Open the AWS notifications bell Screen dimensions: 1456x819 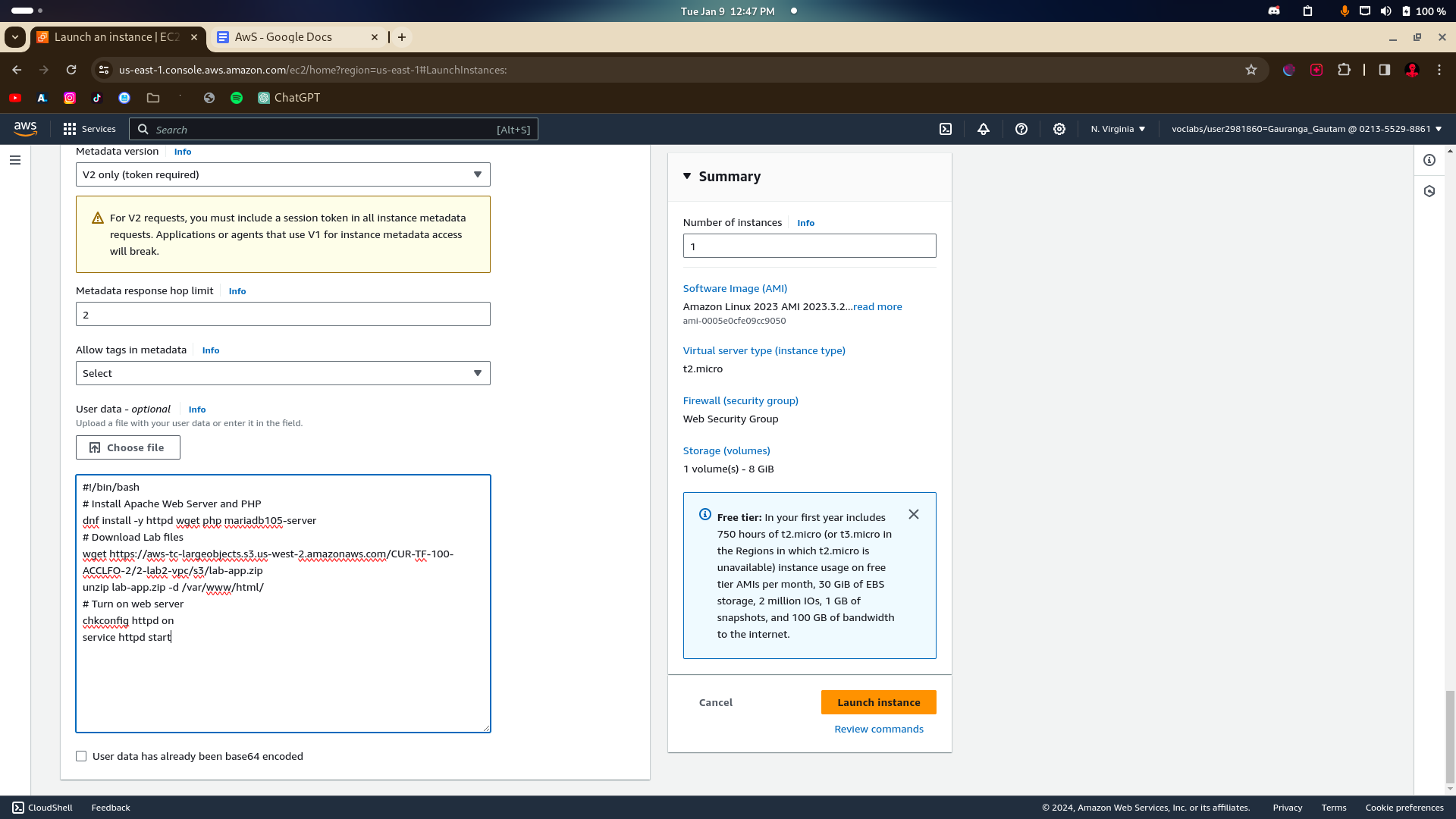984,129
